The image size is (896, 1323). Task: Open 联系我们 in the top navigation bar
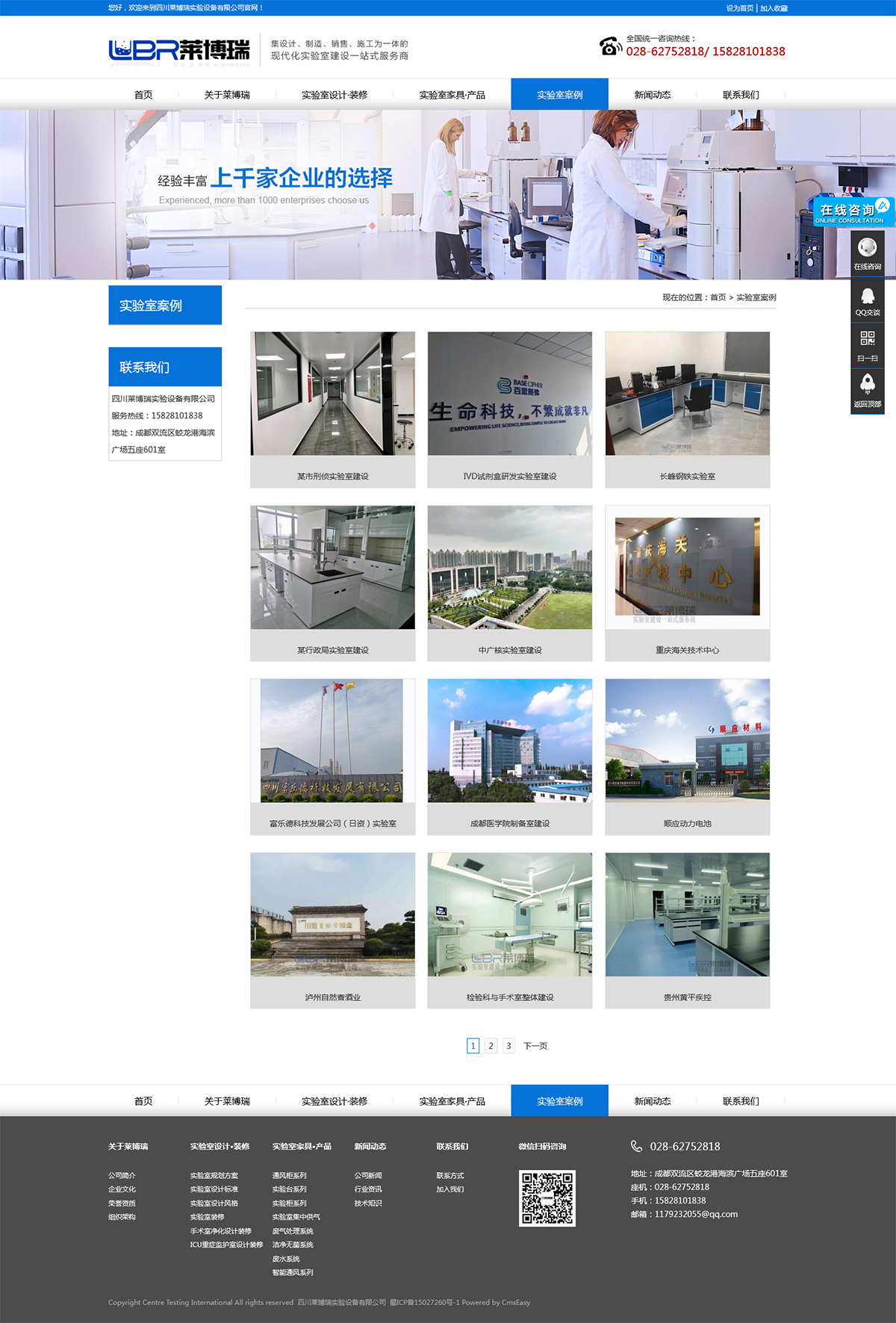pos(741,95)
